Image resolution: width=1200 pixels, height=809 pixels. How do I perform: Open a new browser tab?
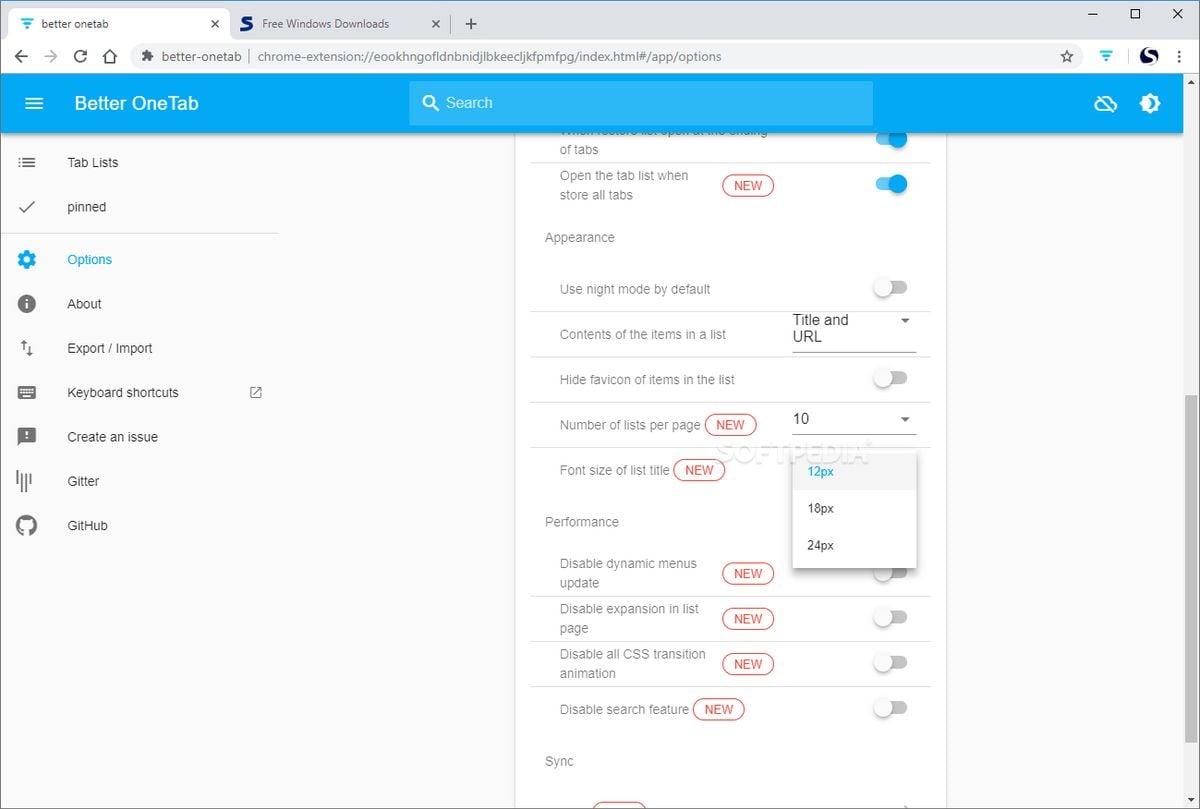tap(471, 24)
